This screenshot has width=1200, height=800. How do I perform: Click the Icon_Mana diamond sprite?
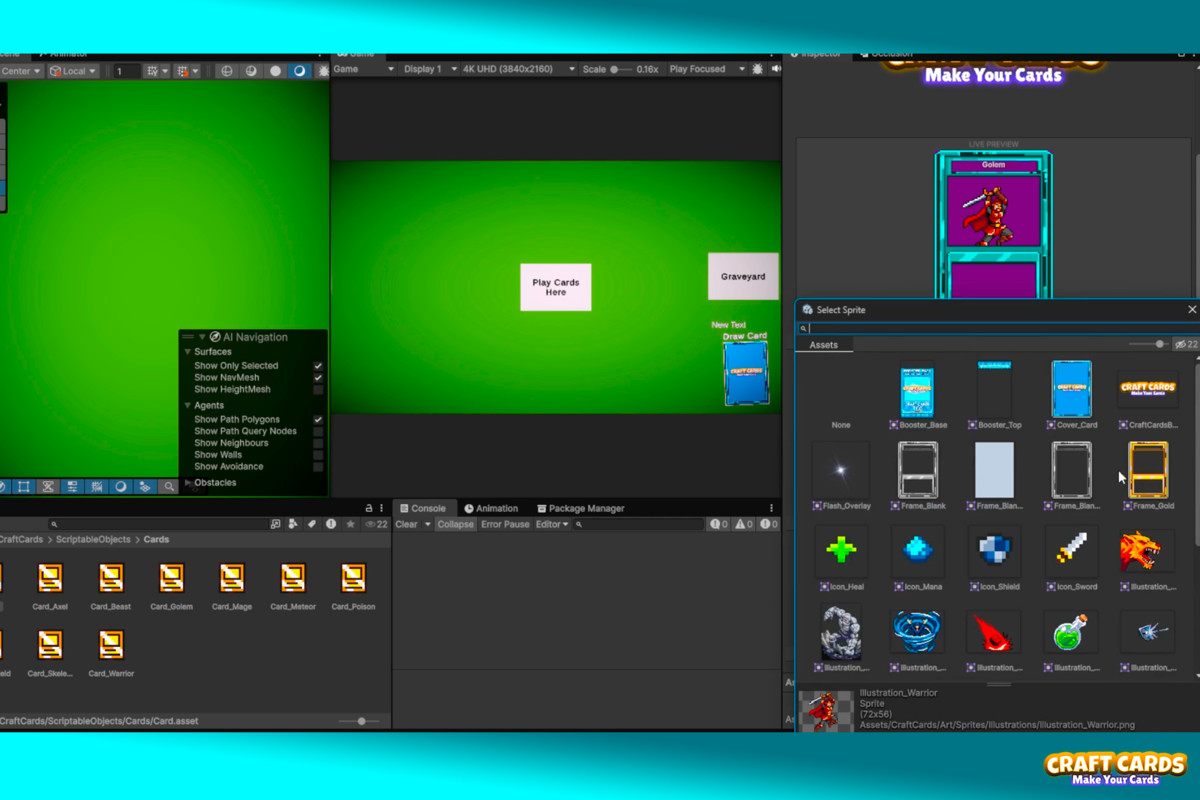(918, 551)
